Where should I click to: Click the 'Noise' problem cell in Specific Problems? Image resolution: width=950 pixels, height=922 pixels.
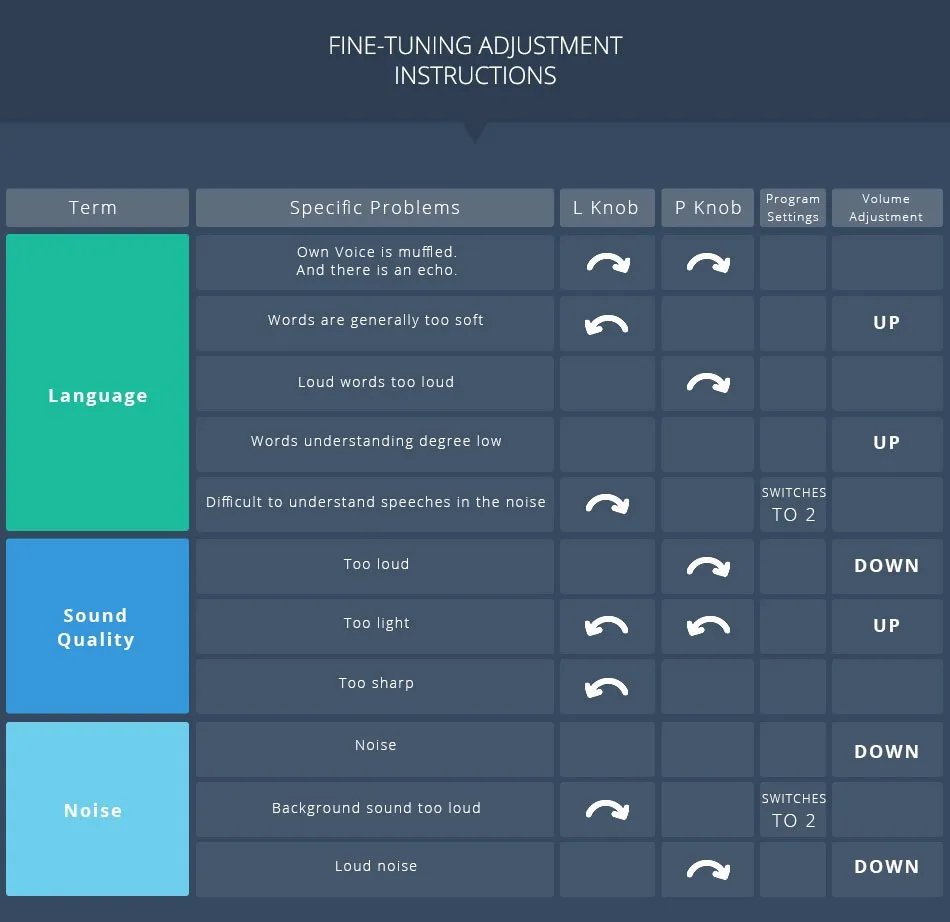tap(374, 749)
